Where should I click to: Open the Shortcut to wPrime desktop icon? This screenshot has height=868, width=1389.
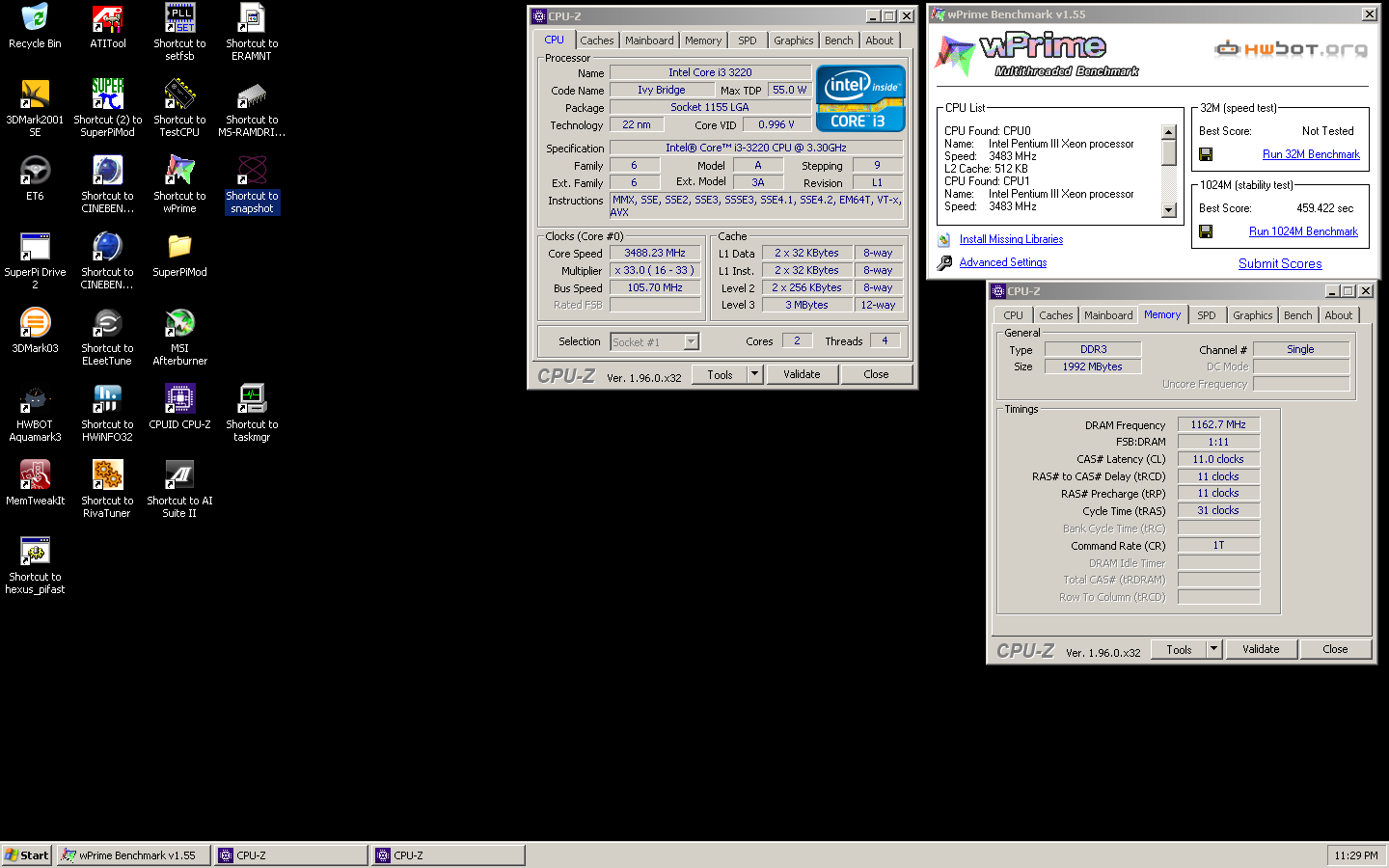click(x=179, y=184)
